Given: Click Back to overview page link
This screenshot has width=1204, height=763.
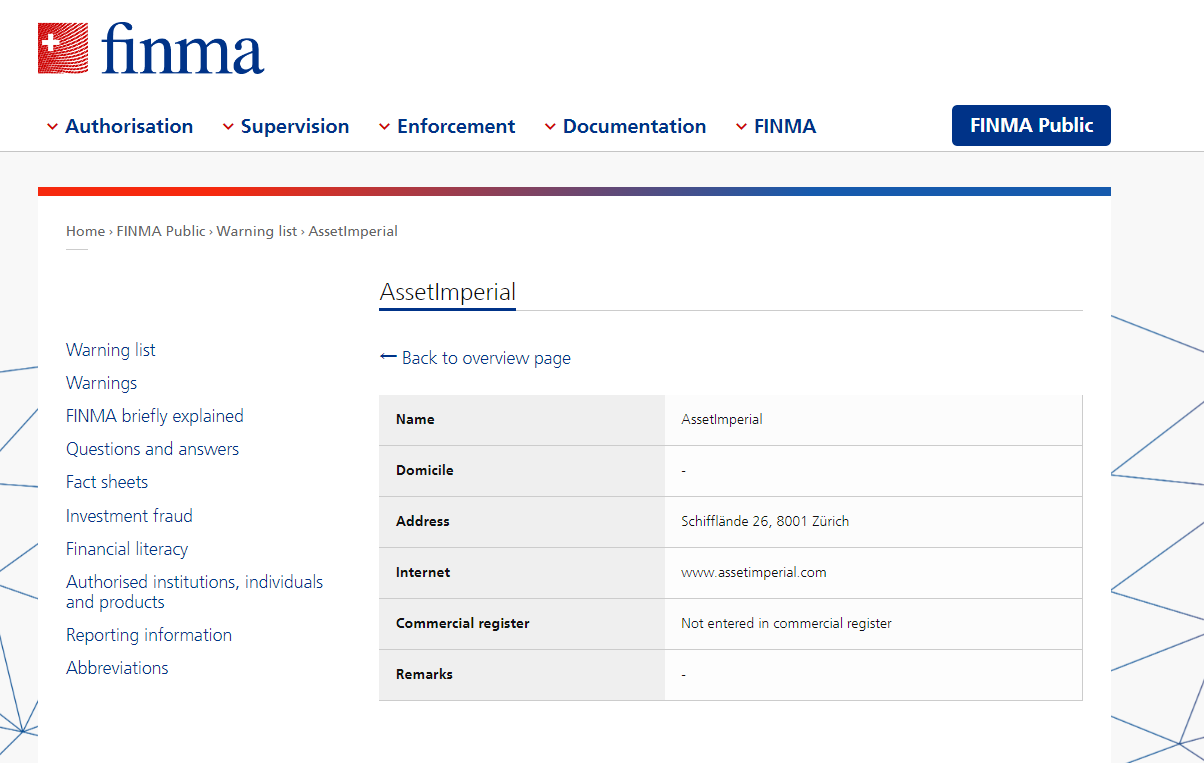Looking at the screenshot, I should click(x=486, y=358).
